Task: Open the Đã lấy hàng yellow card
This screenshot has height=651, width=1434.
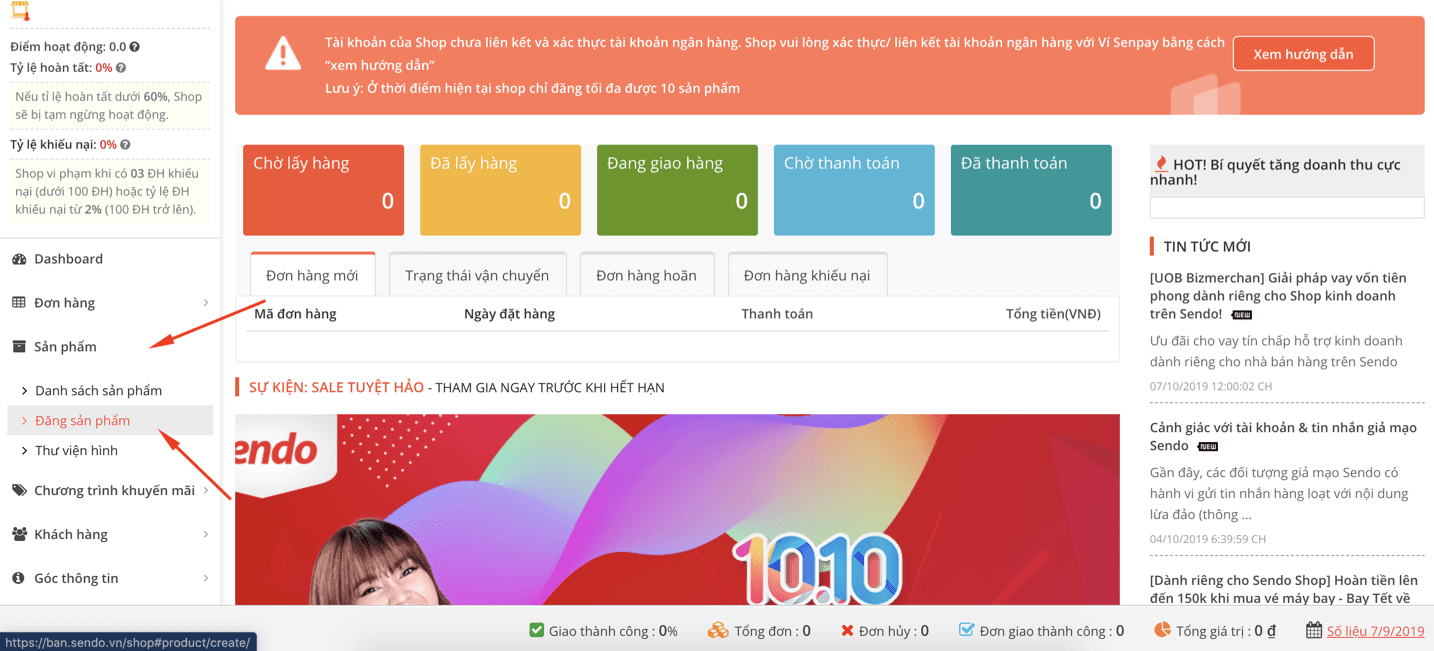Action: coord(500,190)
